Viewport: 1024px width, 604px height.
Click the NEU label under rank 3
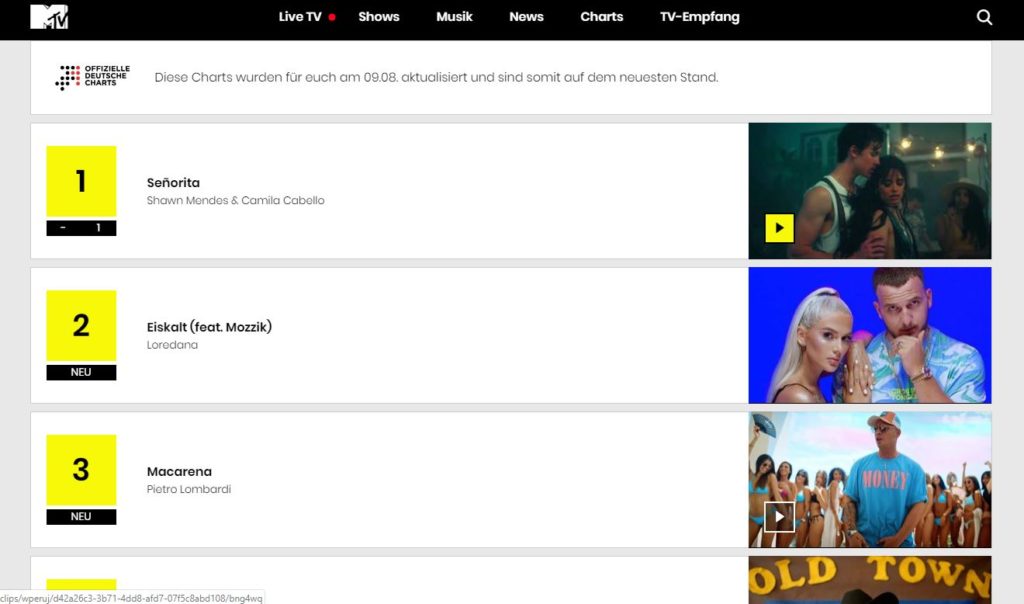(81, 517)
